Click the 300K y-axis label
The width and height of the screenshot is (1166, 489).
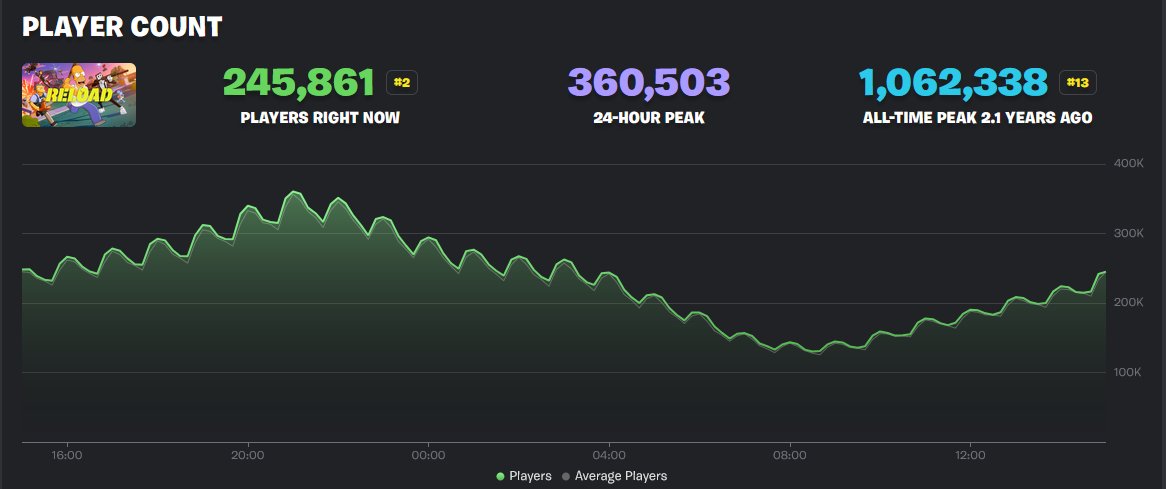pyautogui.click(x=1127, y=233)
